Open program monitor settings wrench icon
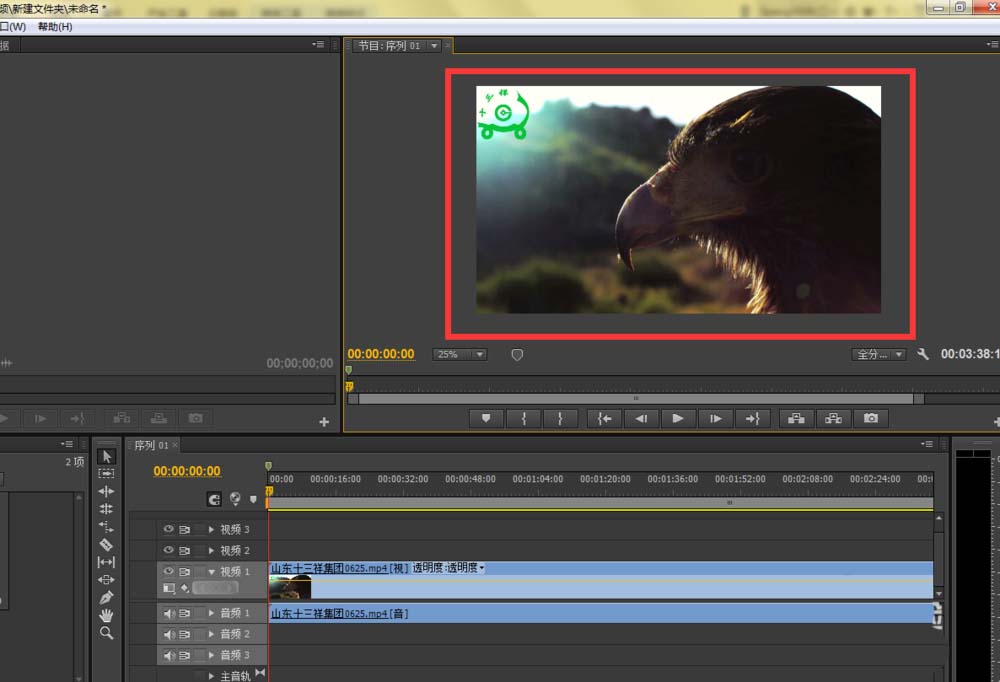Viewport: 1000px width, 682px height. (x=923, y=353)
